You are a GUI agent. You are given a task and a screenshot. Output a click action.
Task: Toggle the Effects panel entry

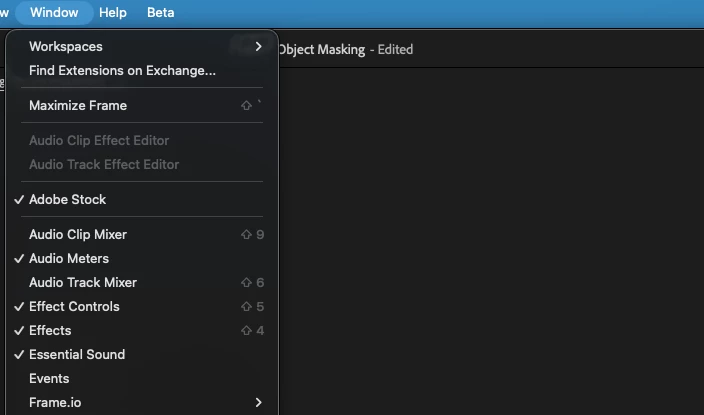pyautogui.click(x=142, y=331)
